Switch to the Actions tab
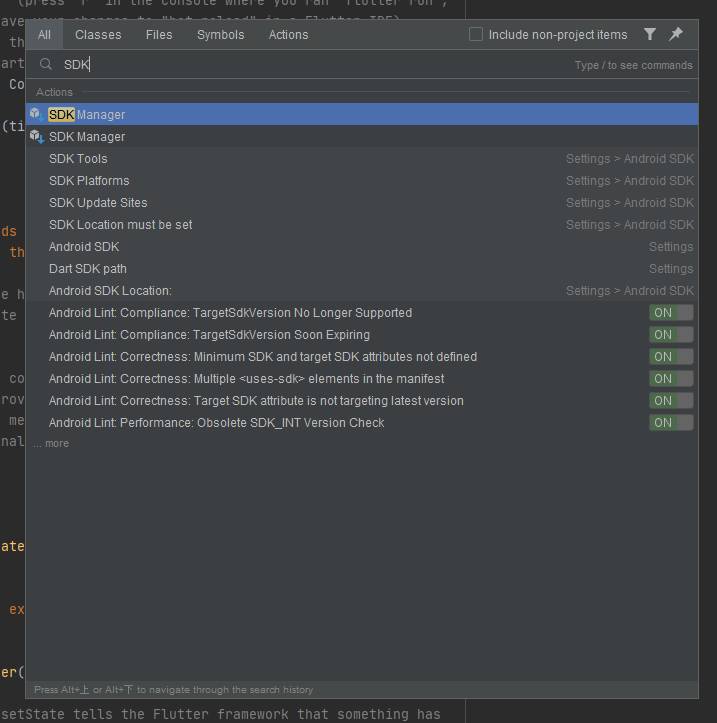 pos(289,35)
